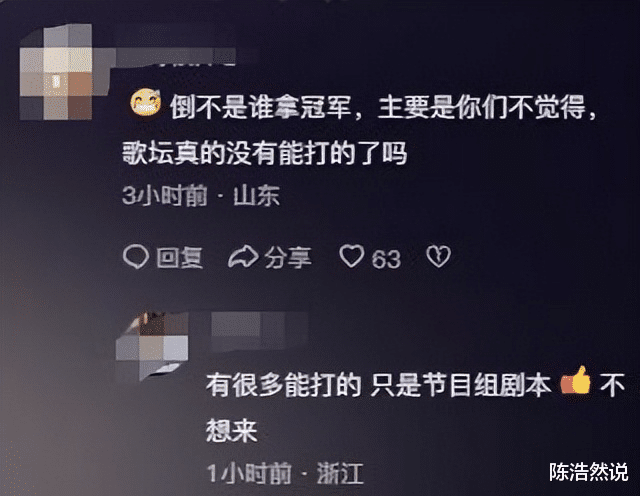The width and height of the screenshot is (640, 496).
Task: Click the 回复 reply label
Action: [x=180, y=258]
